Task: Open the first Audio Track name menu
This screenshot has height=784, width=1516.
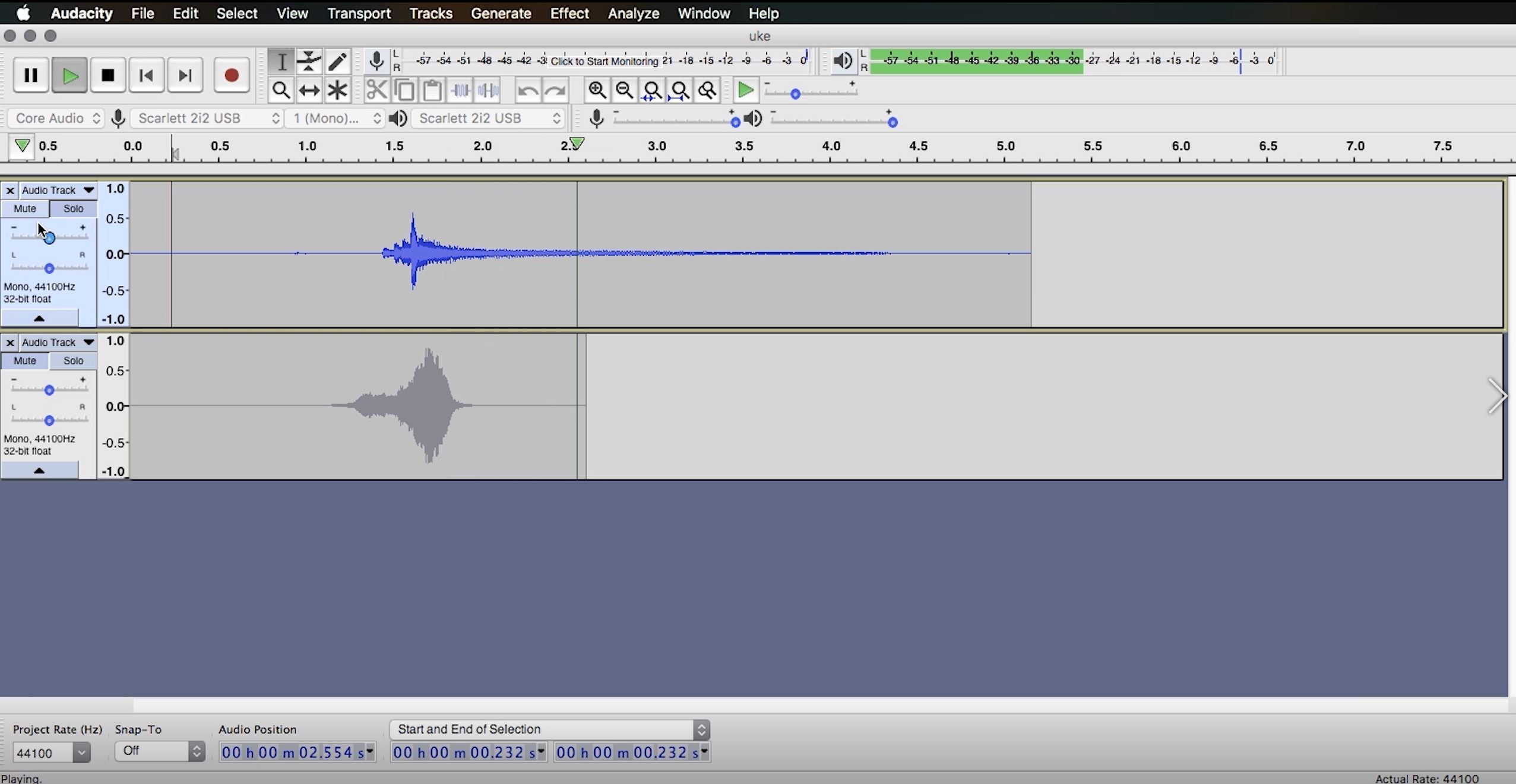Action: pyautogui.click(x=58, y=189)
